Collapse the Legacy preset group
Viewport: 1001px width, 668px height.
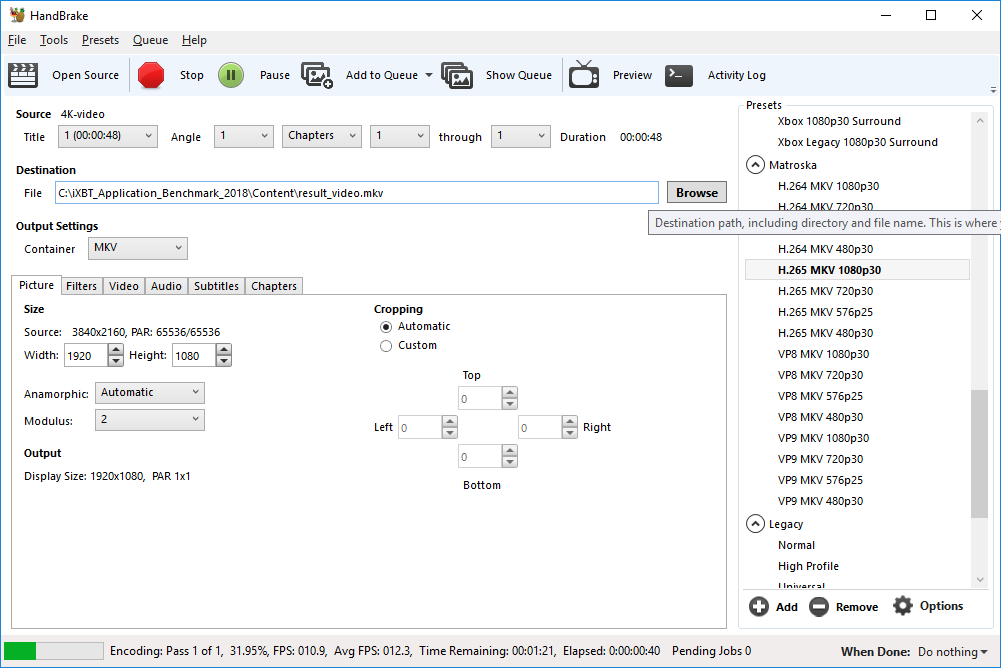tap(755, 524)
